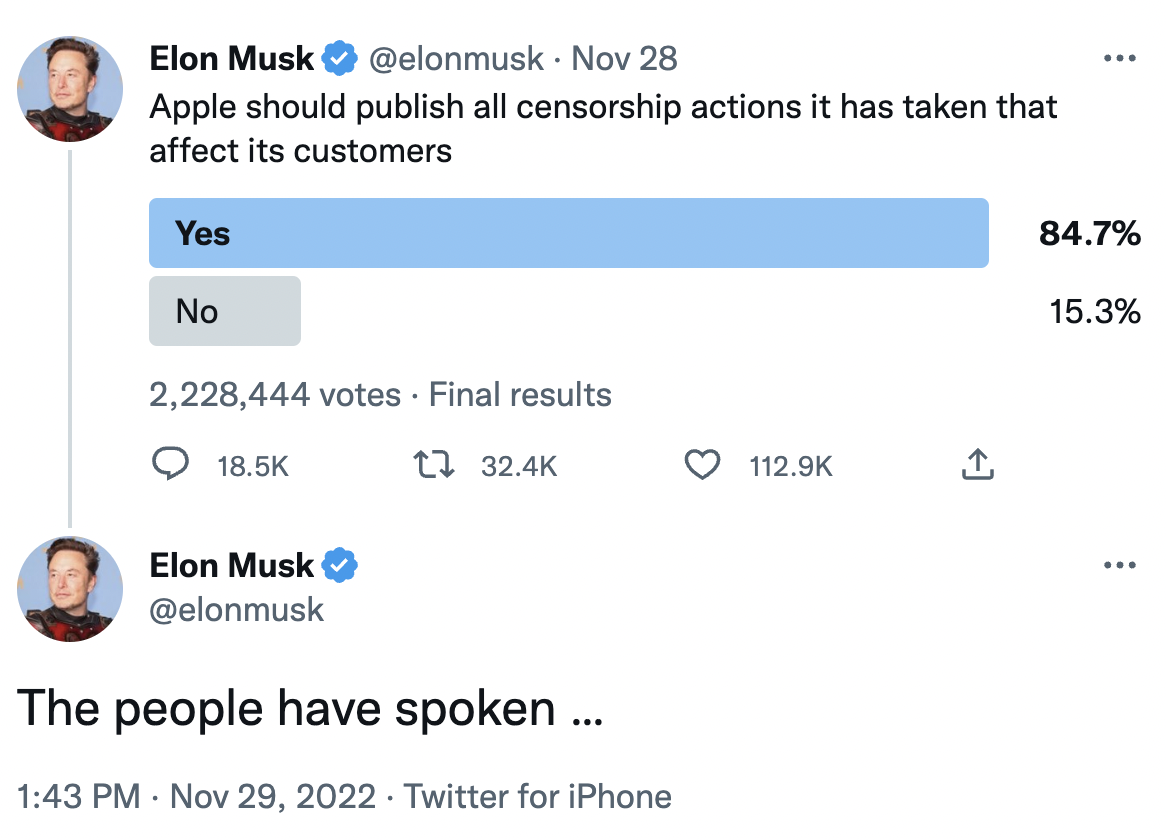Open the 1:43 PM · Nov 29, 2022 timestamp

(x=196, y=796)
